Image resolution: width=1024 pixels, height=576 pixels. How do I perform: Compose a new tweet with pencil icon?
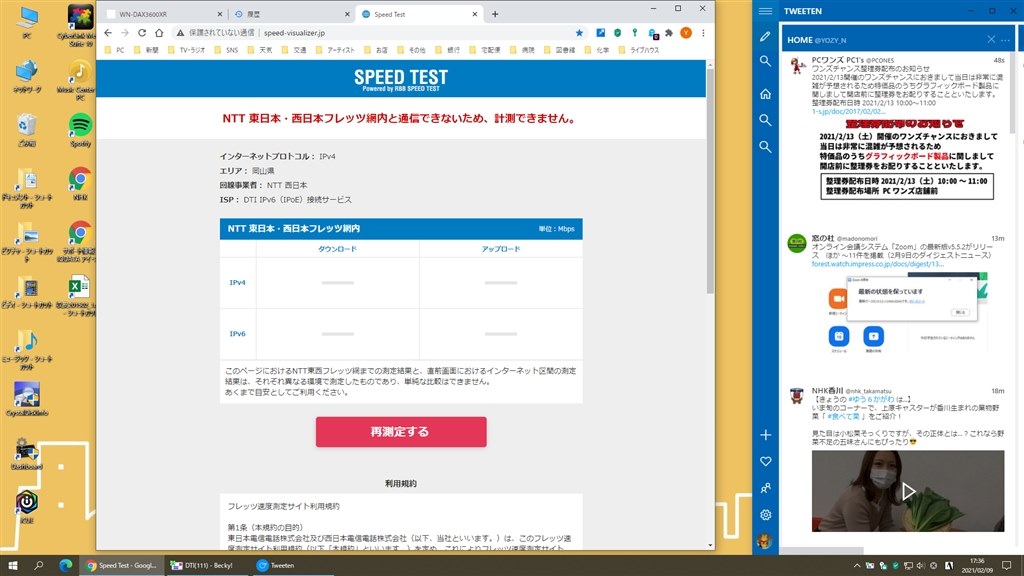click(x=765, y=37)
